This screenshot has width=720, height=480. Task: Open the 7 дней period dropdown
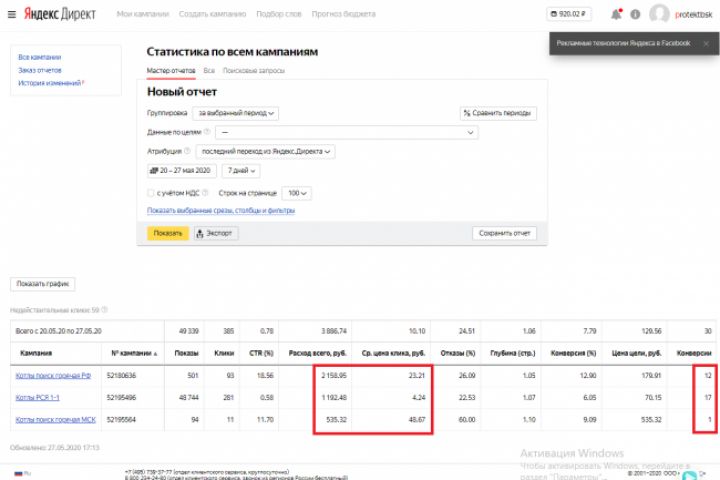pos(243,170)
